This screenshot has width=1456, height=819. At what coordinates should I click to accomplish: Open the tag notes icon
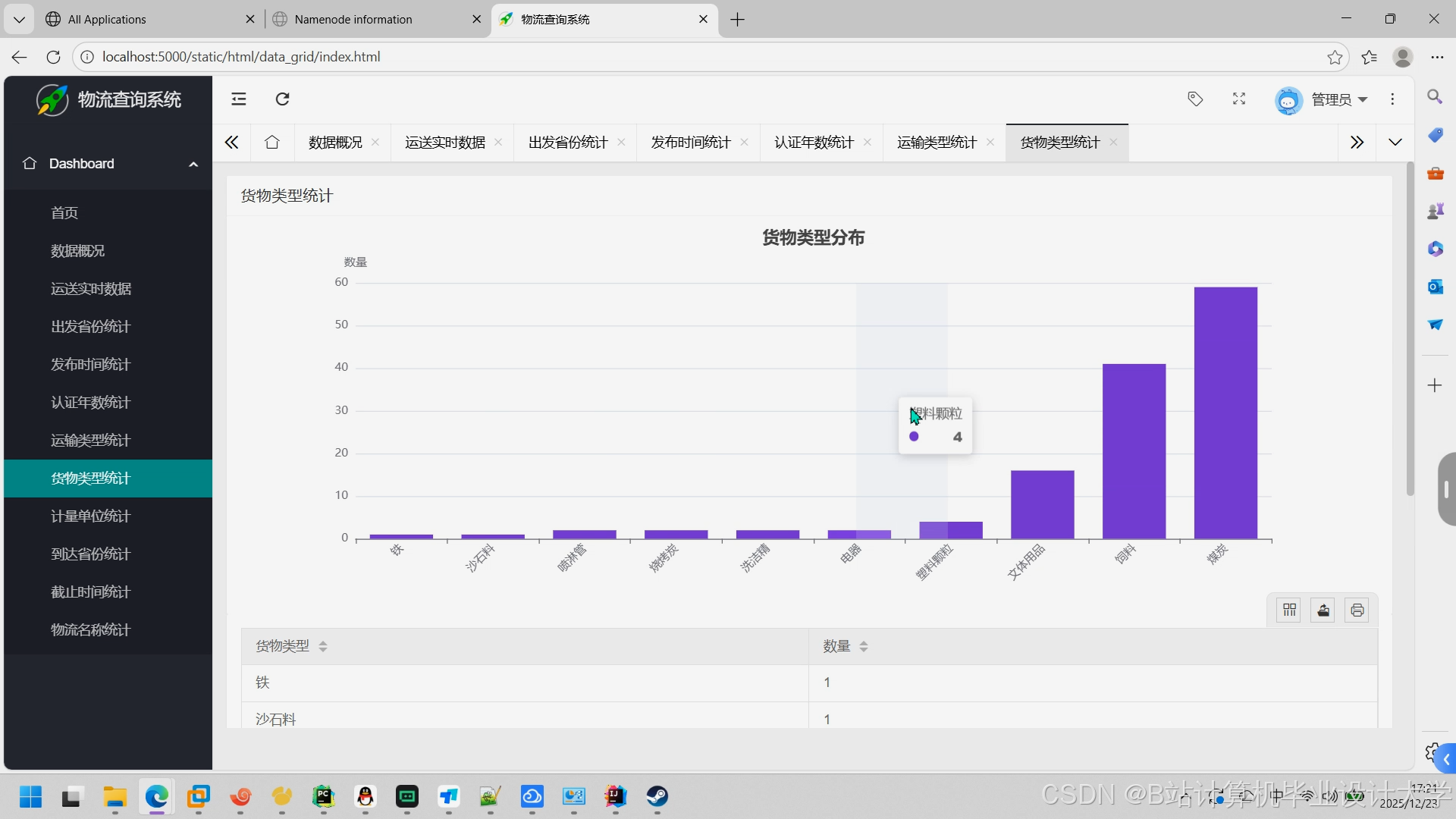click(1195, 99)
